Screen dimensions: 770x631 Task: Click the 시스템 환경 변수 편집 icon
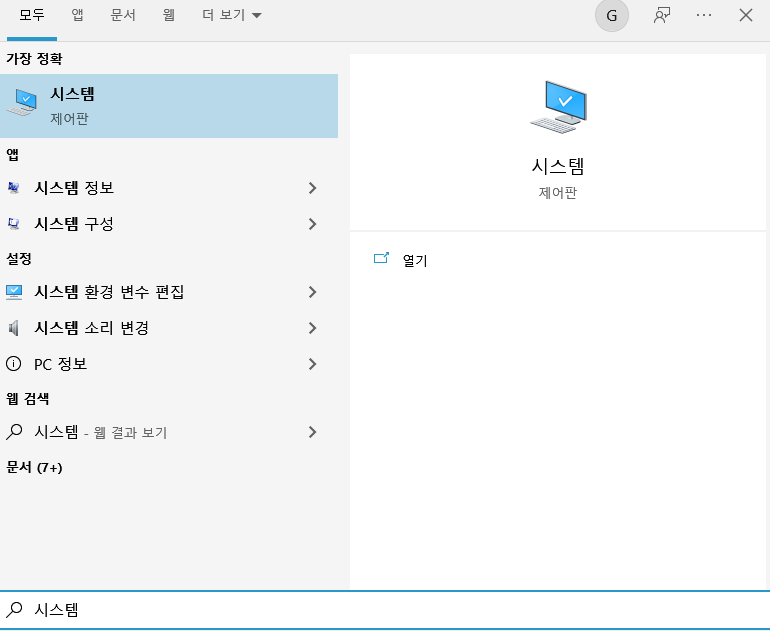coord(14,292)
